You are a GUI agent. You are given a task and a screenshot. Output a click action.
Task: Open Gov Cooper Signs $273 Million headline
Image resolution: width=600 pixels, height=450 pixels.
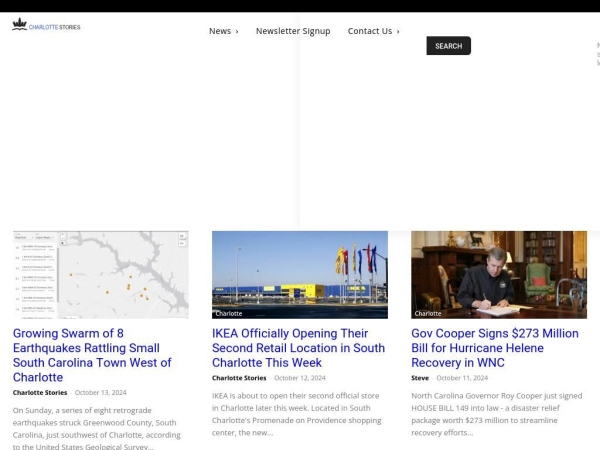(495, 348)
